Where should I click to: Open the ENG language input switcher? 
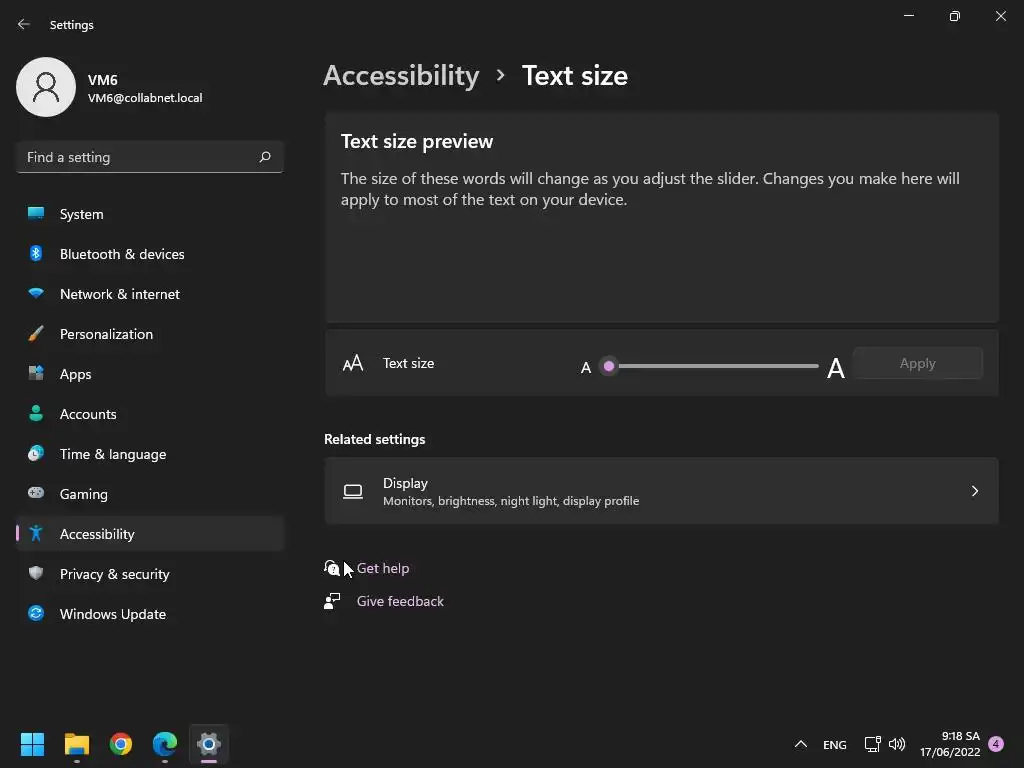[834, 745]
